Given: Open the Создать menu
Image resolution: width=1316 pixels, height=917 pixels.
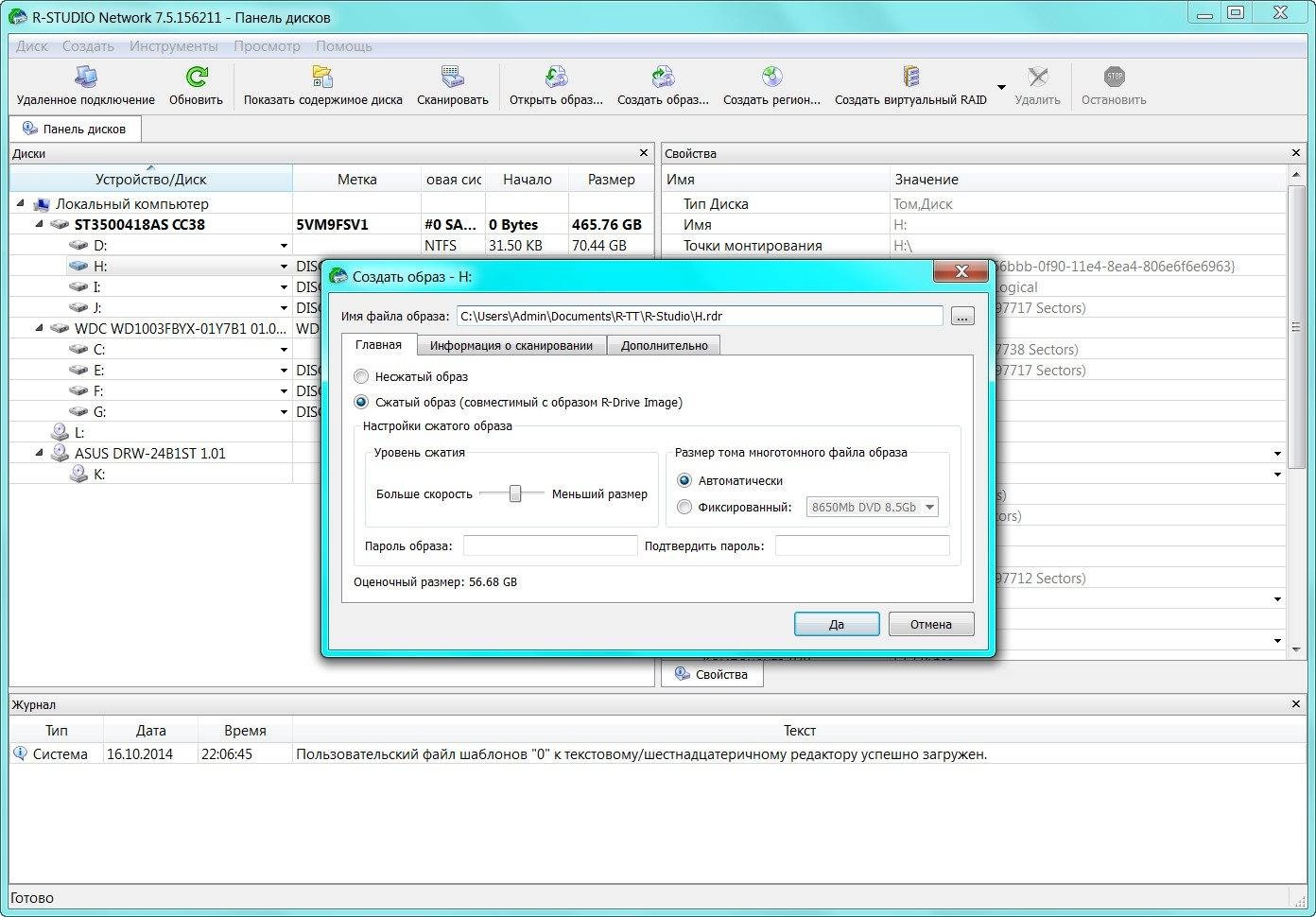Looking at the screenshot, I should point(88,45).
